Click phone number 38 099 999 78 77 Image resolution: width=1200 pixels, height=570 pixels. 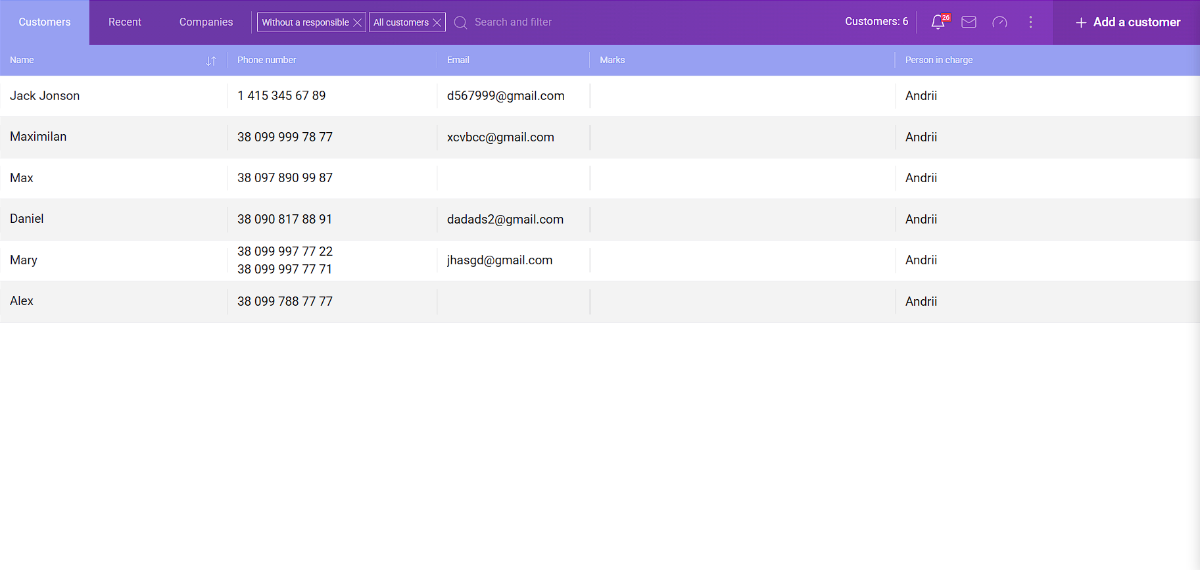click(285, 137)
